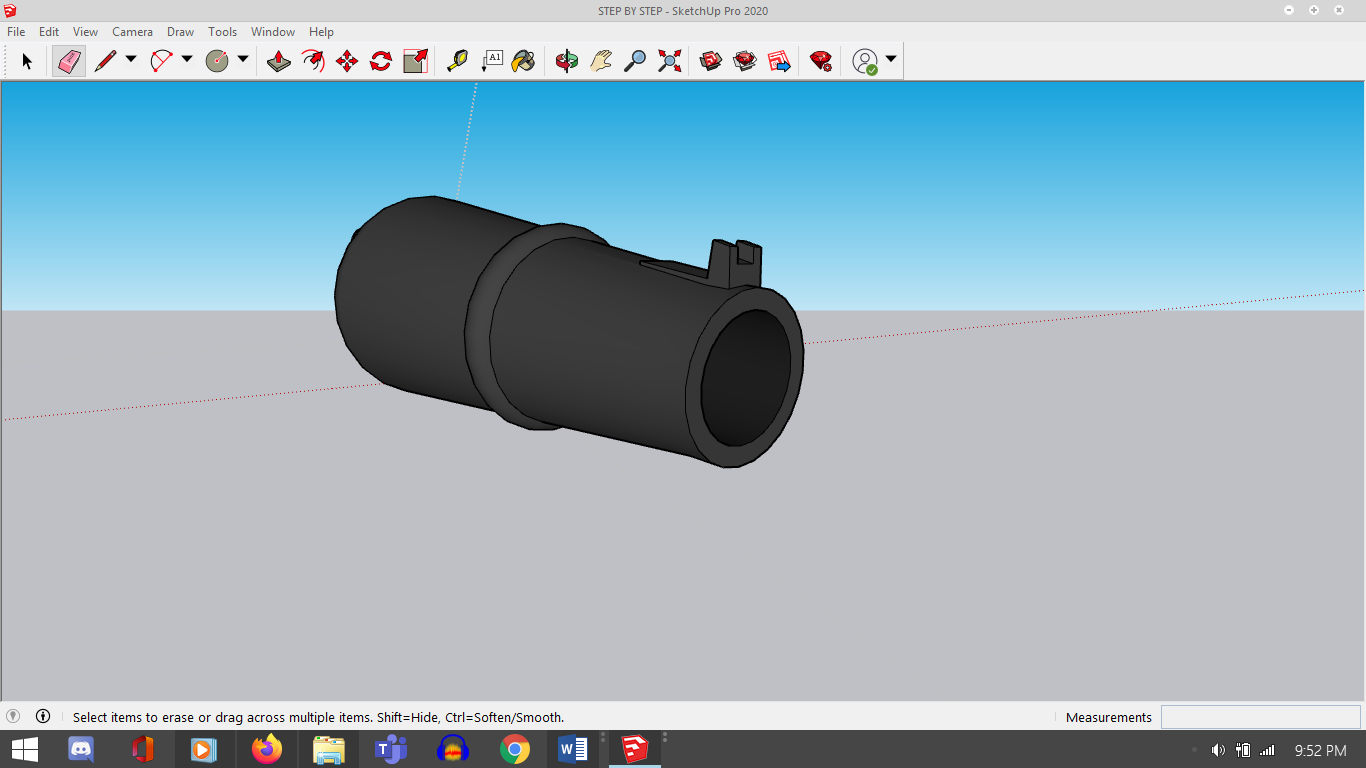Open Google Chrome from the taskbar
Image resolution: width=1366 pixels, height=768 pixels.
[x=515, y=749]
